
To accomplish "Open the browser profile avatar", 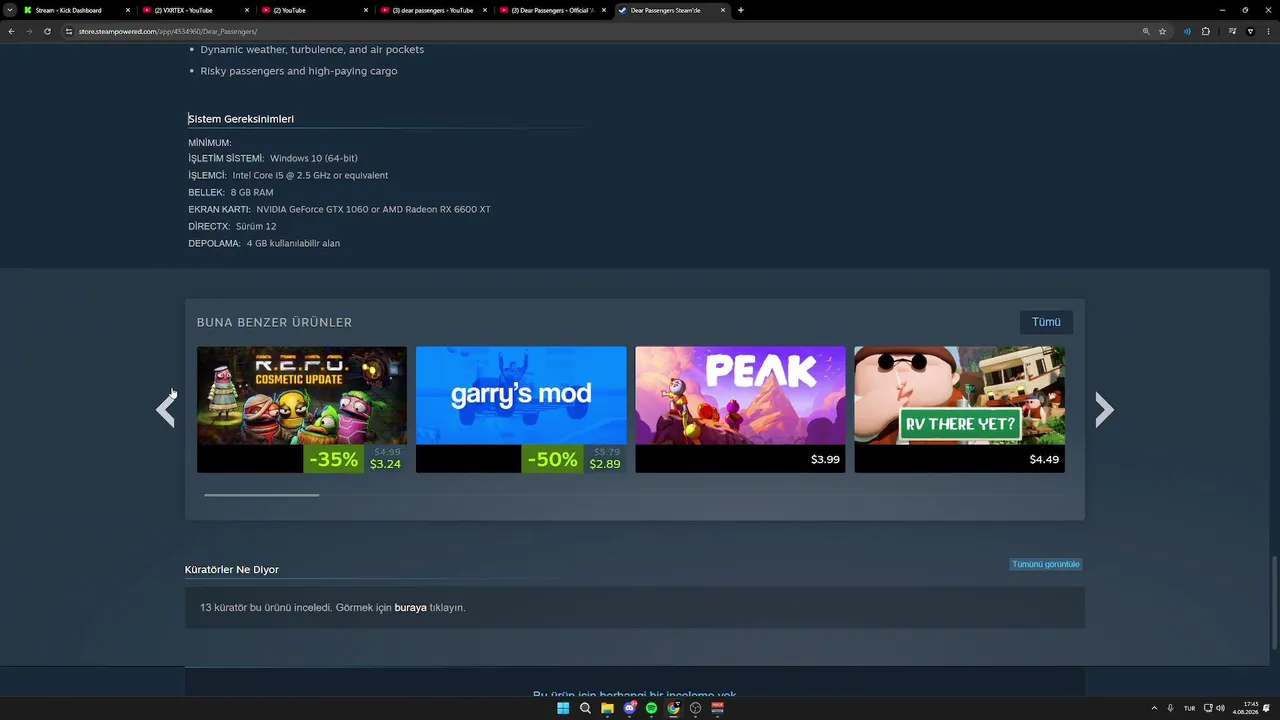I will click(1250, 31).
